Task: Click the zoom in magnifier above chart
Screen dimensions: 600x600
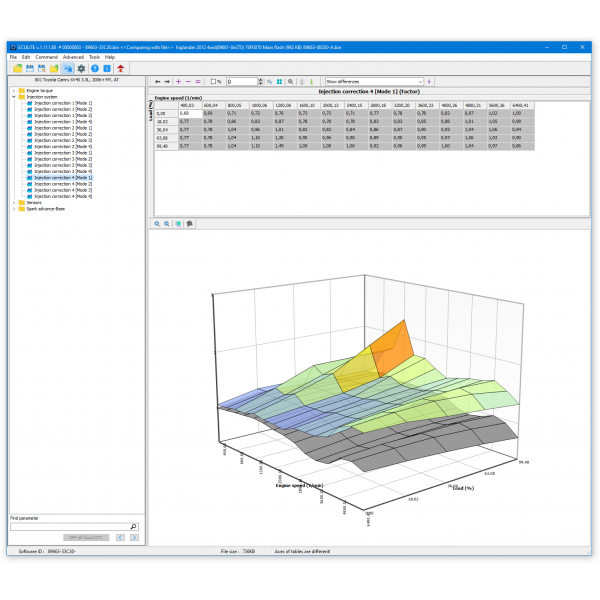Action: point(157,224)
